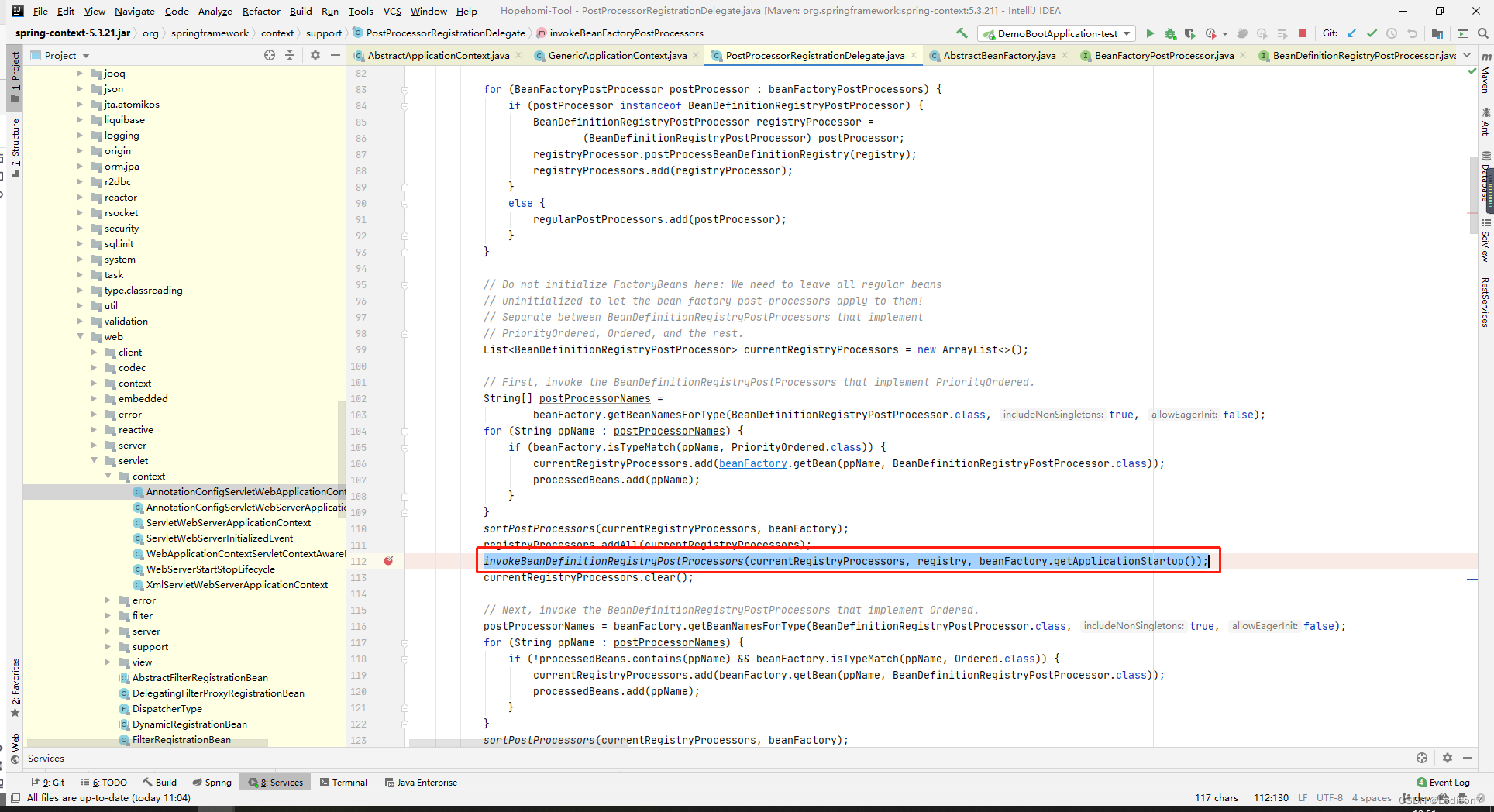Open Project panel settings gear
The height and width of the screenshot is (812, 1494).
tap(315, 55)
